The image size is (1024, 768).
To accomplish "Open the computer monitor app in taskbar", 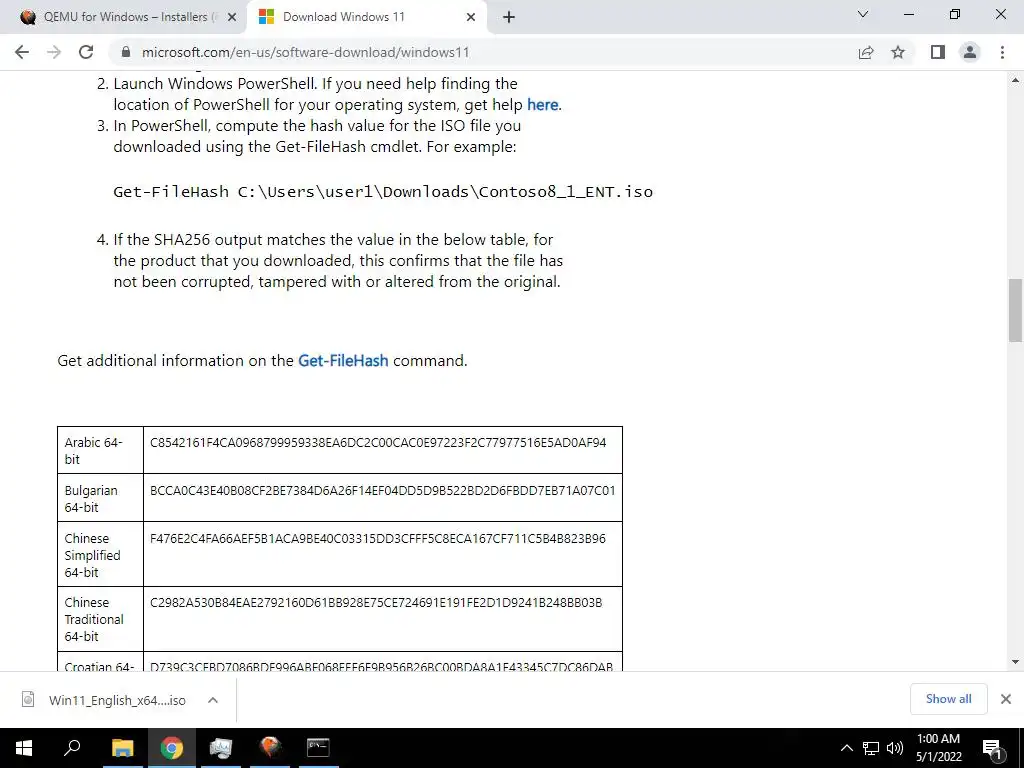I will (221, 748).
